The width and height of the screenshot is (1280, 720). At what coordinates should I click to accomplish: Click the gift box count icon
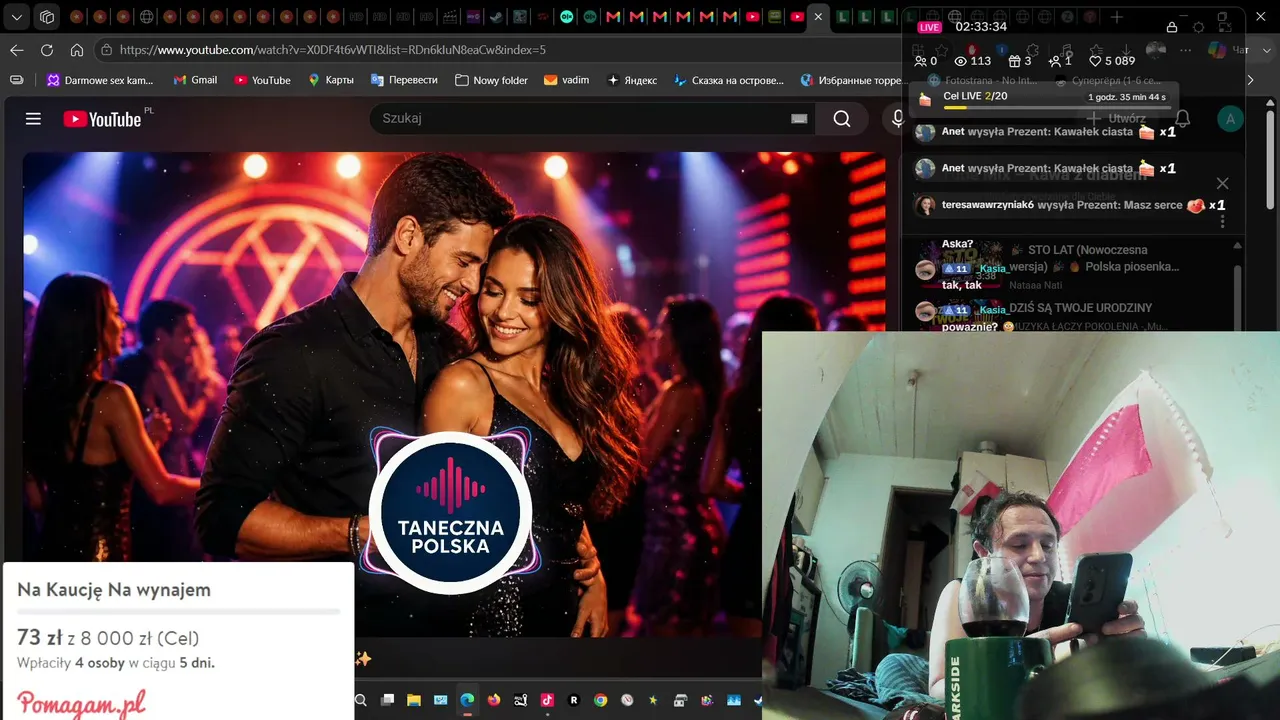(x=1014, y=61)
